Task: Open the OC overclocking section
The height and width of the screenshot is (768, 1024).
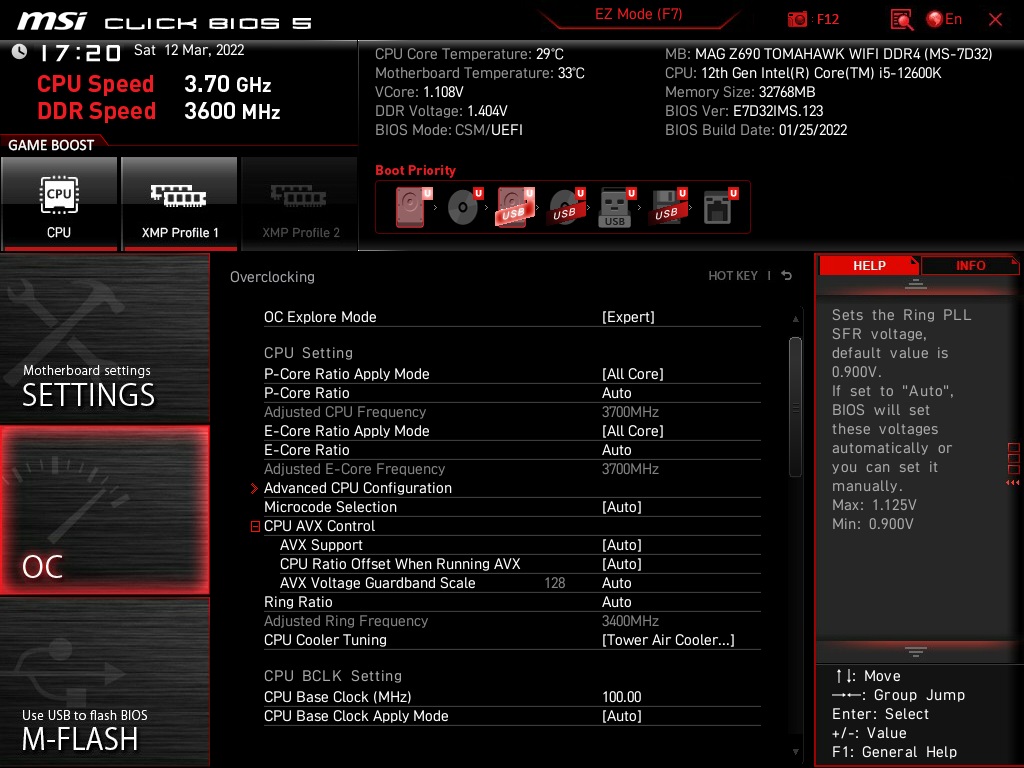Action: (x=104, y=510)
